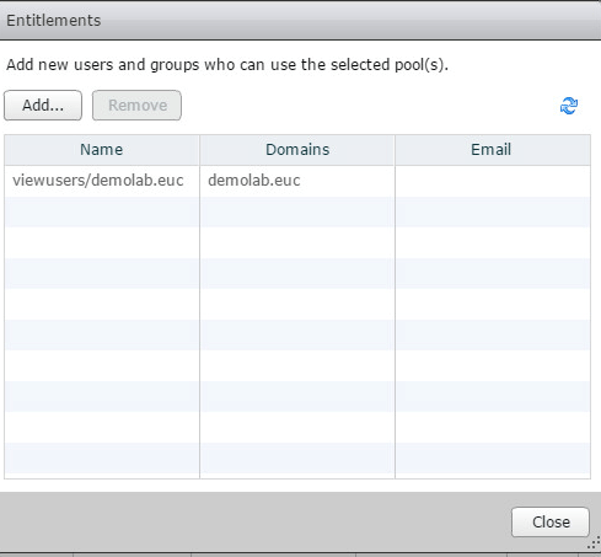Select the viewusers/demolab.euc entry
The image size is (601, 557).
coord(98,181)
